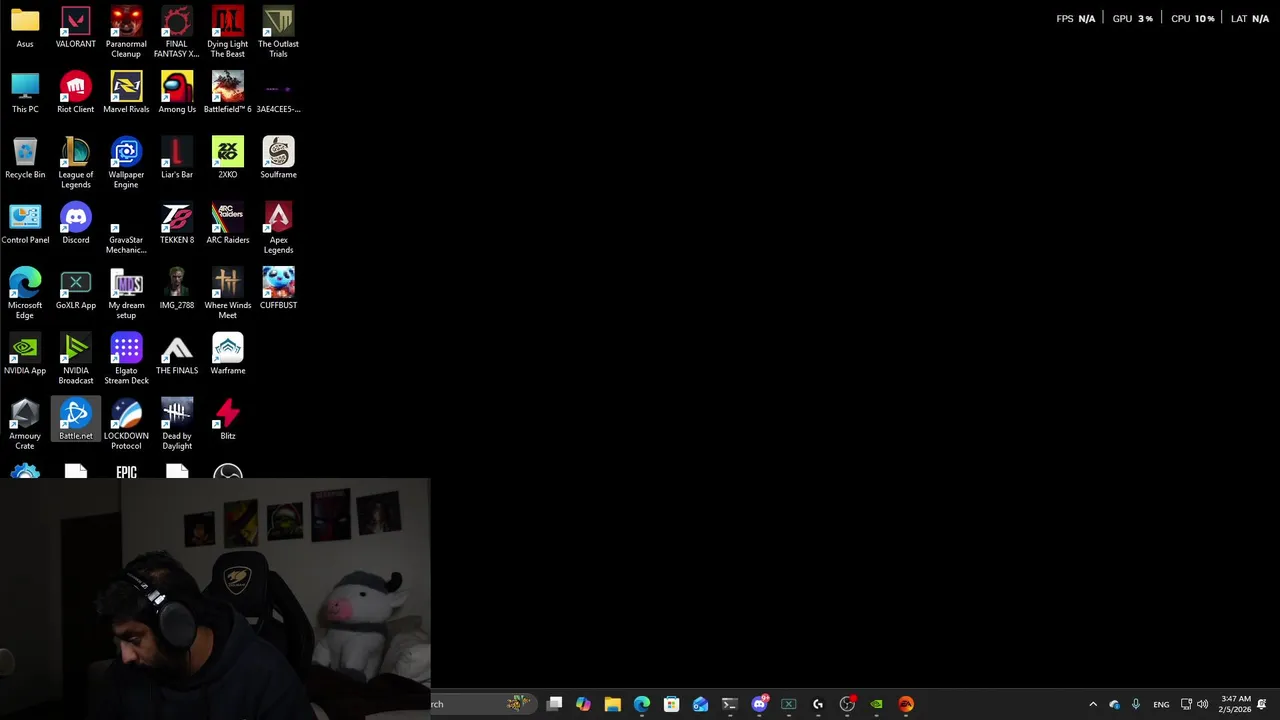
Task: Open Copilot from the taskbar
Action: (583, 704)
